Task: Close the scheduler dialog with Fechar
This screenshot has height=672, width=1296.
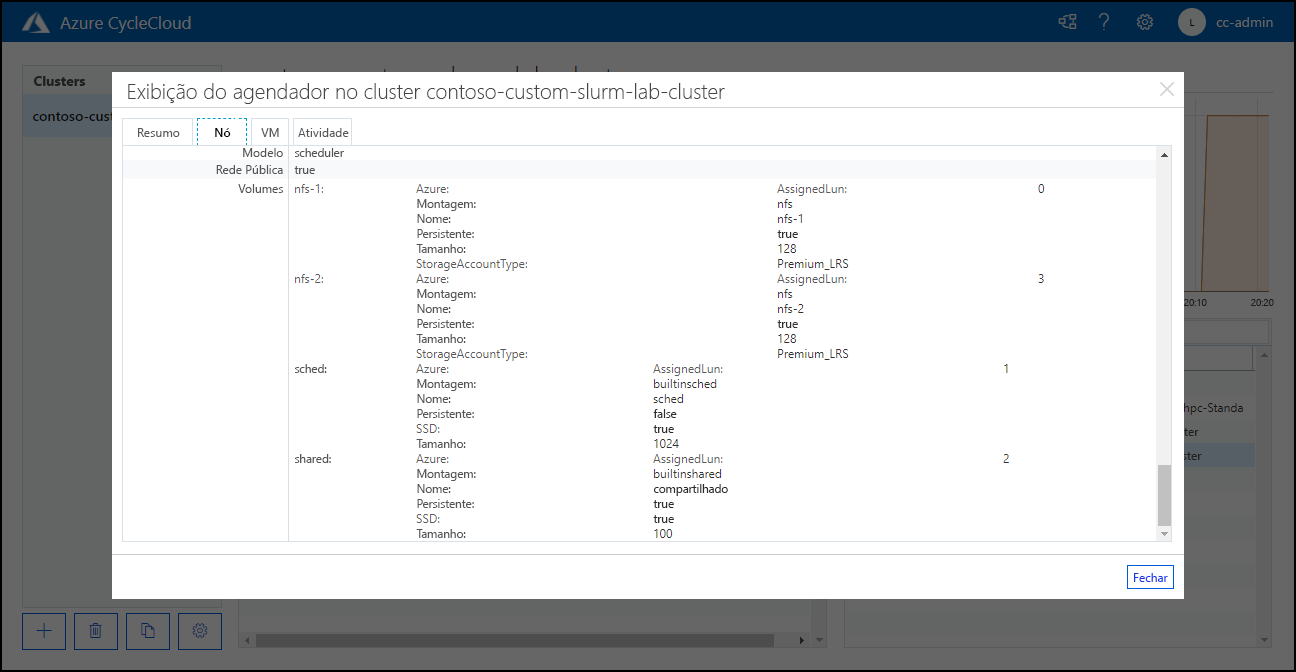Action: coord(1149,577)
